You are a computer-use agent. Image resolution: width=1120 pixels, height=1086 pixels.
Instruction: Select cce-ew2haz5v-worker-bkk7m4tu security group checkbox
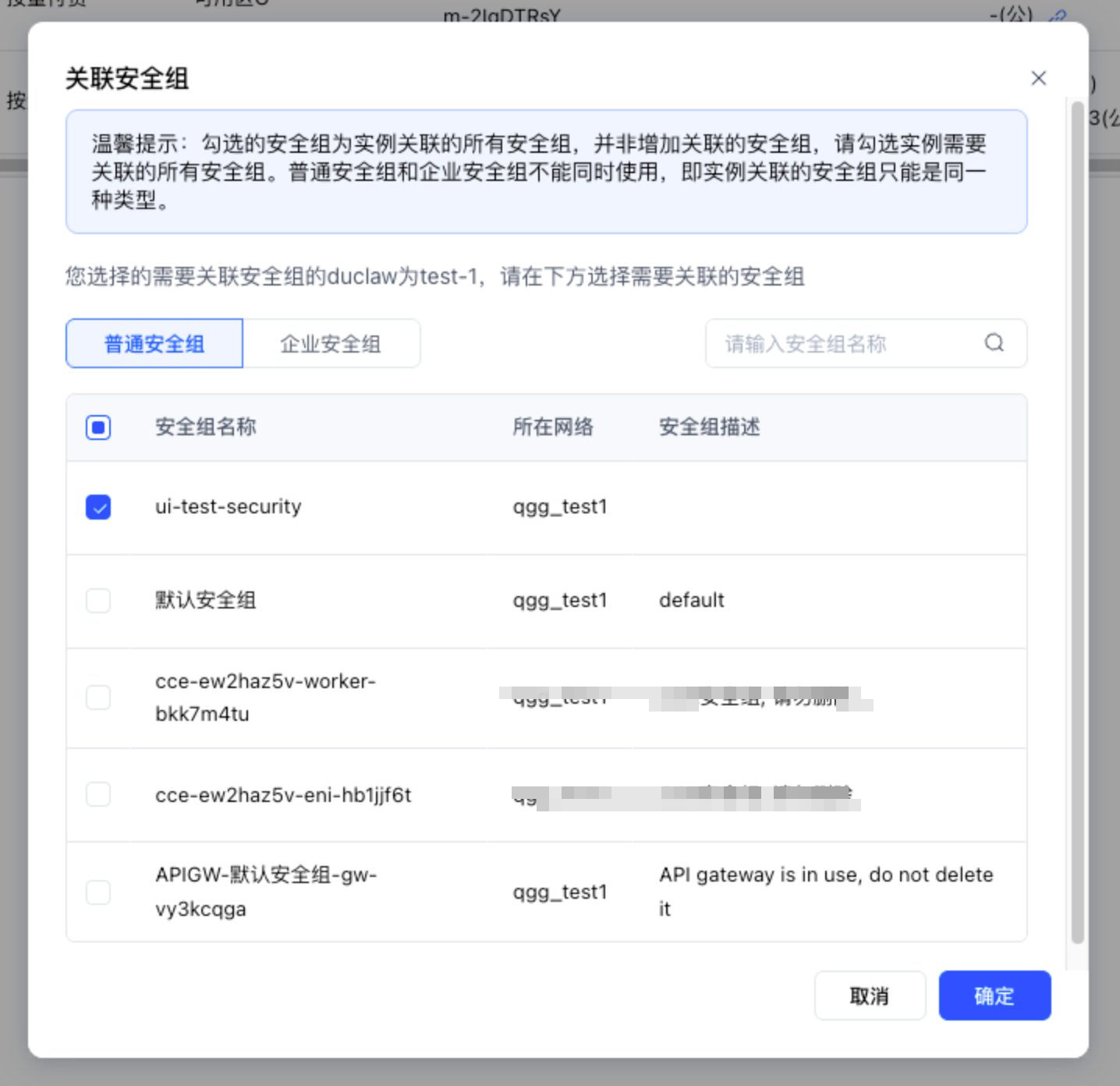click(98, 697)
